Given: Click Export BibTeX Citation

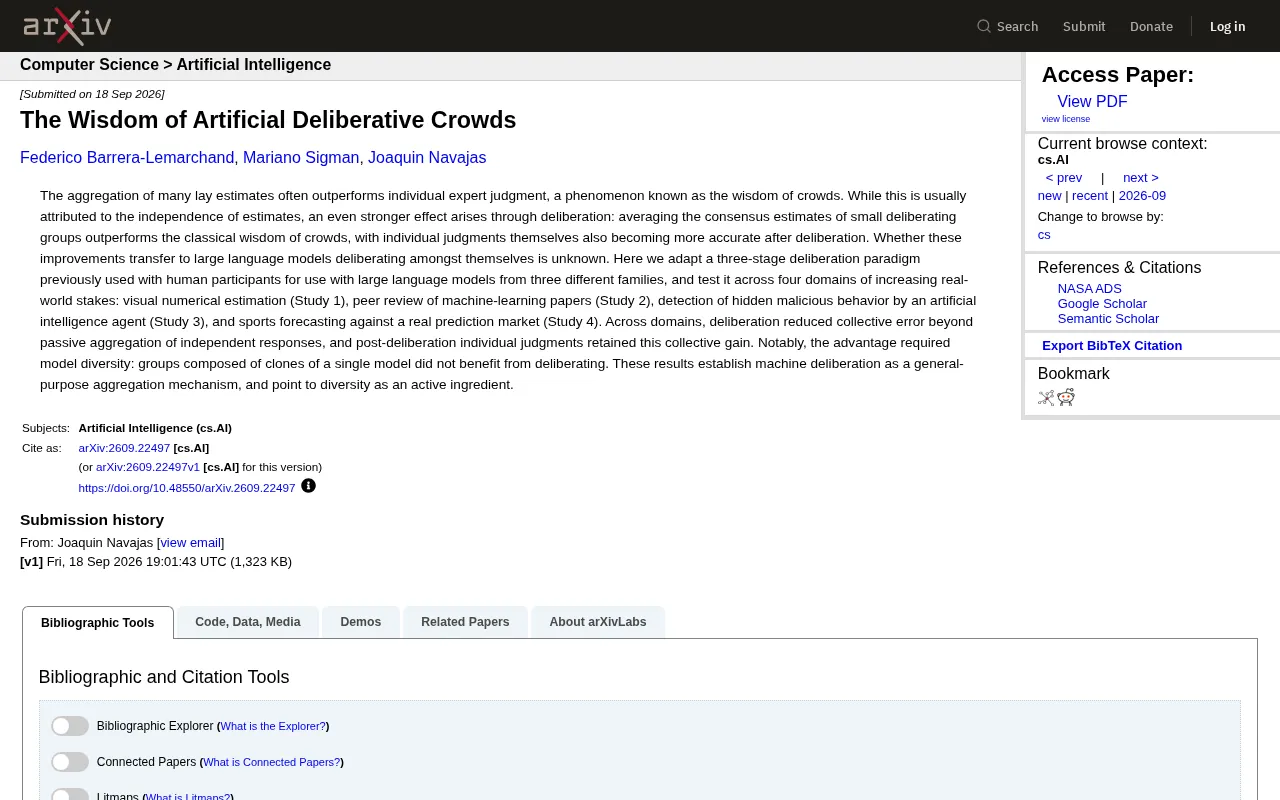Looking at the screenshot, I should click(x=1112, y=346).
